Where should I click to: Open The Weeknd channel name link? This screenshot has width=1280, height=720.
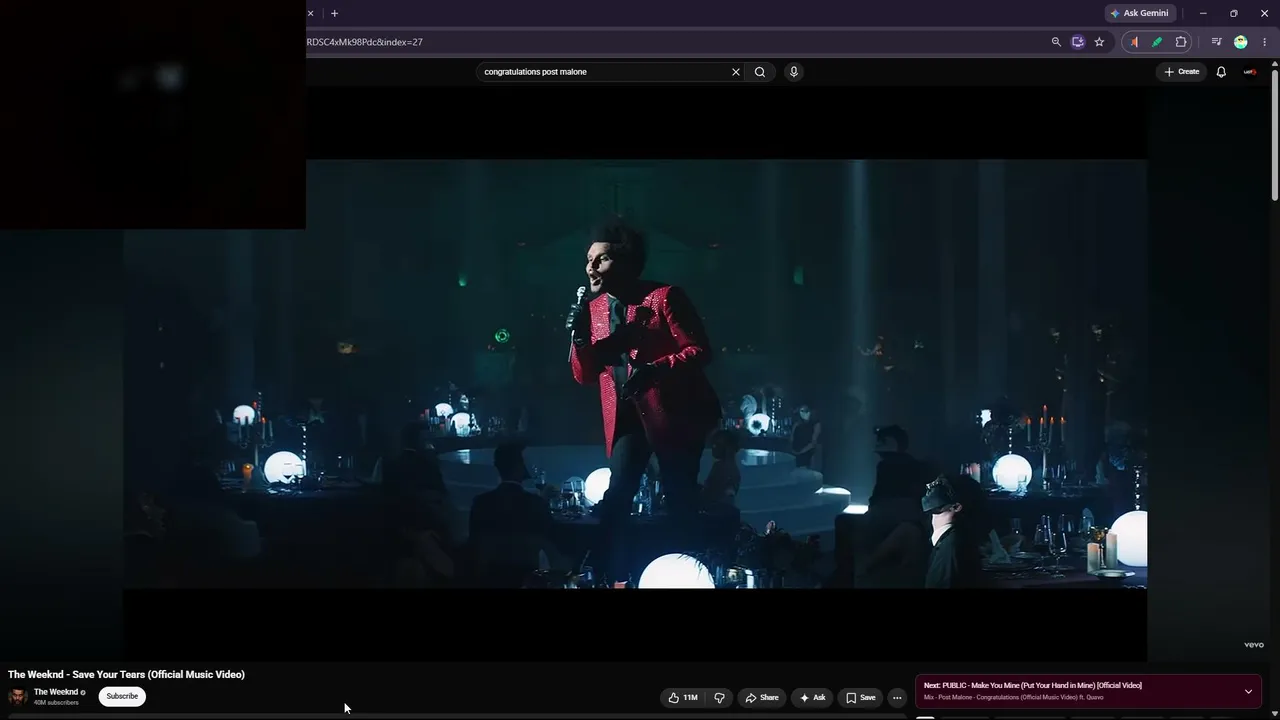point(56,692)
